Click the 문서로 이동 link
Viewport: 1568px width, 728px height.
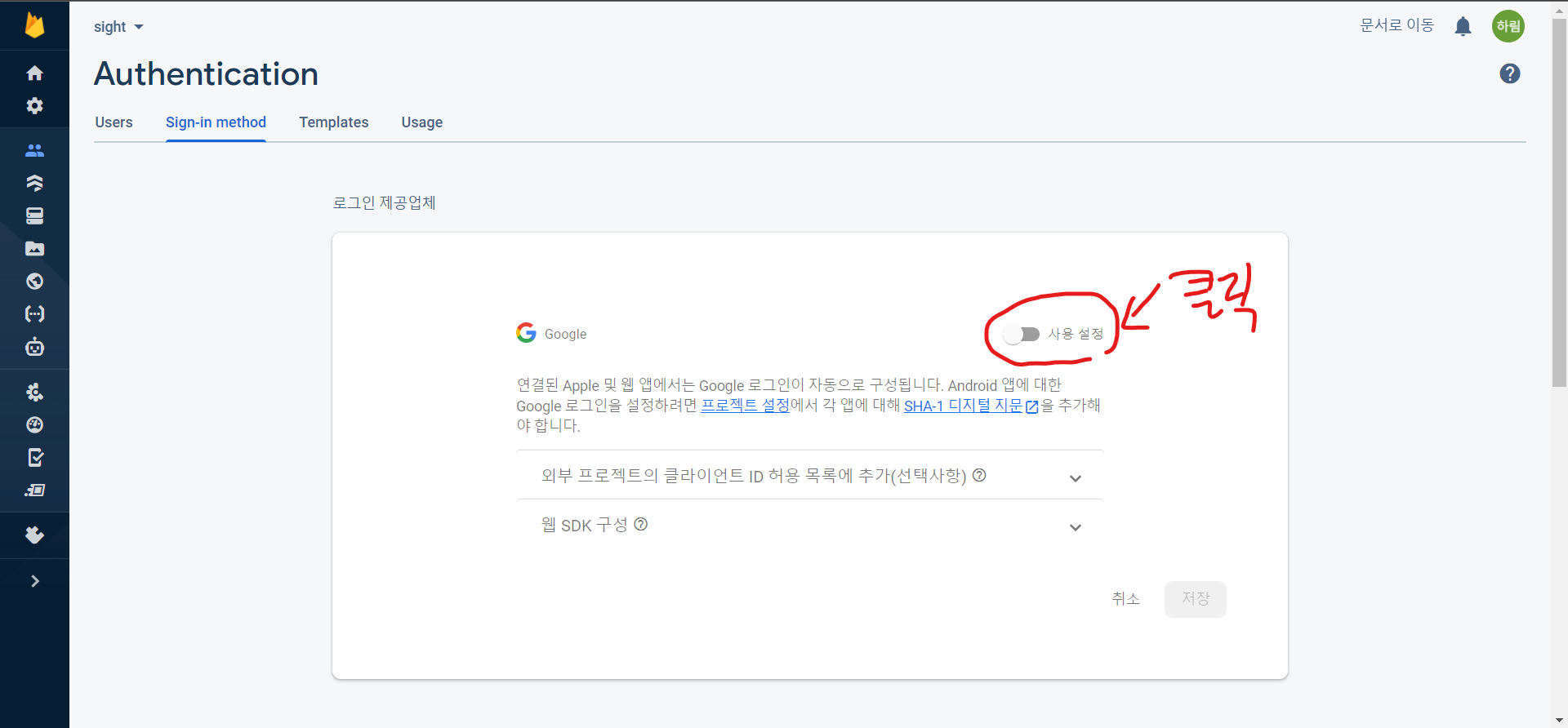[1396, 25]
